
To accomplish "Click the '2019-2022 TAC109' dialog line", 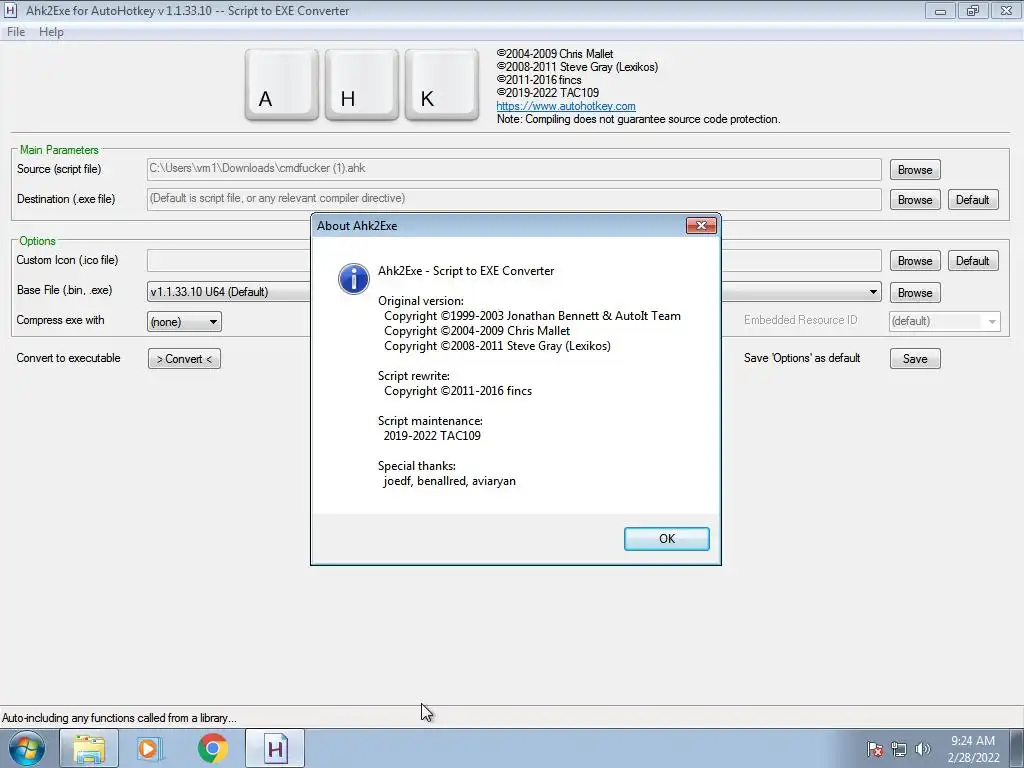I will tap(432, 436).
